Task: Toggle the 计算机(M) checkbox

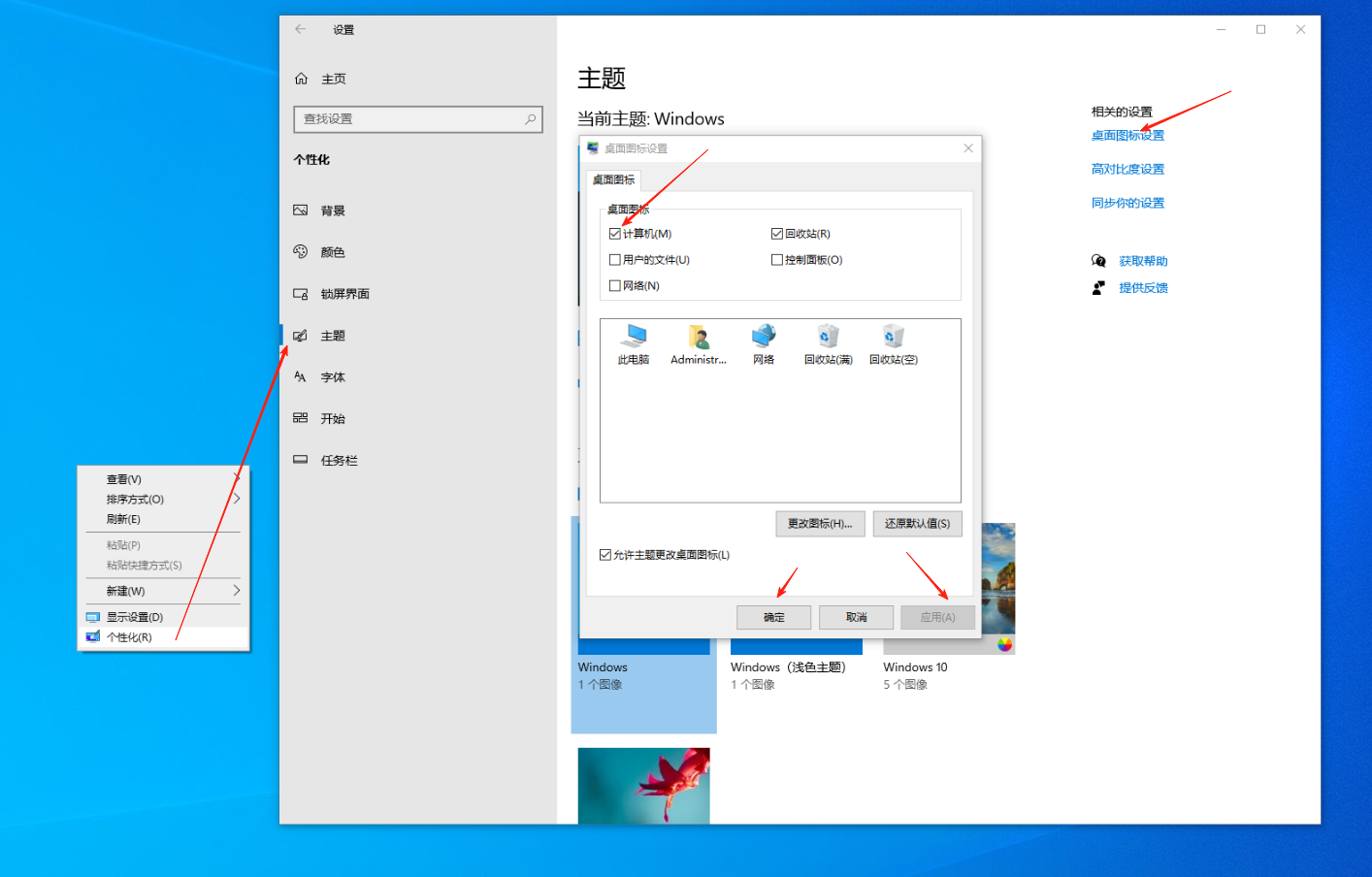Action: pyautogui.click(x=615, y=234)
